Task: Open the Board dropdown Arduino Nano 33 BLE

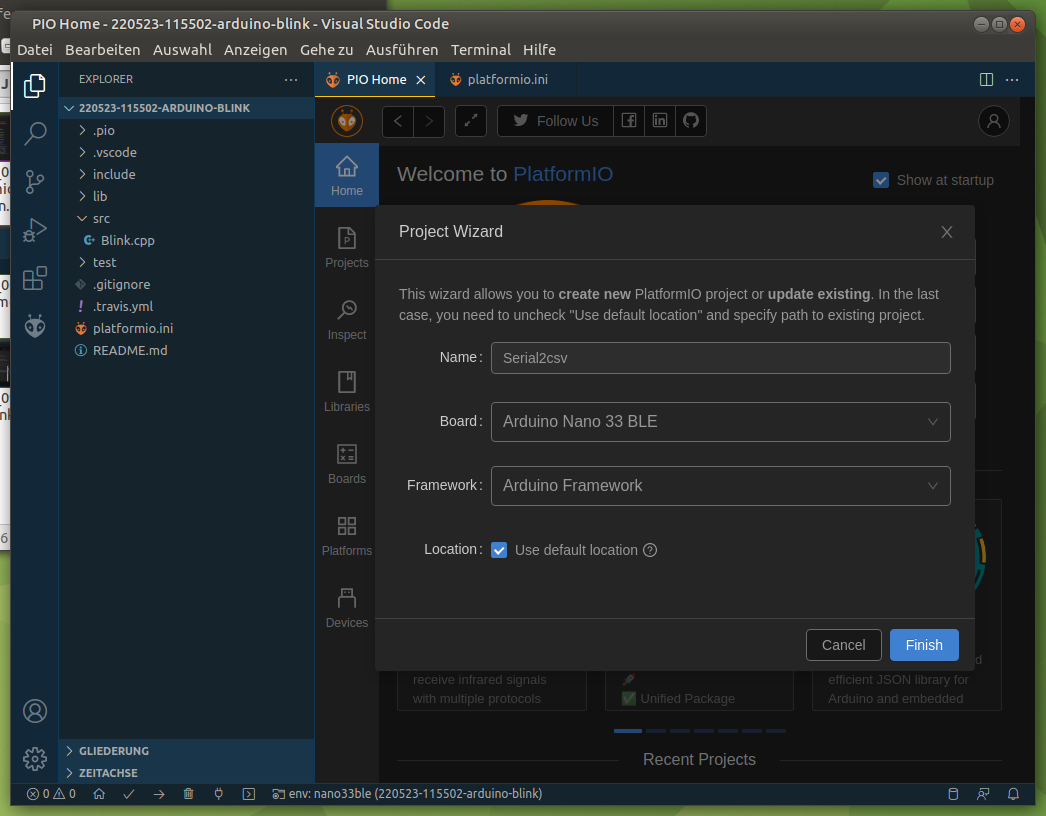Action: (x=720, y=422)
